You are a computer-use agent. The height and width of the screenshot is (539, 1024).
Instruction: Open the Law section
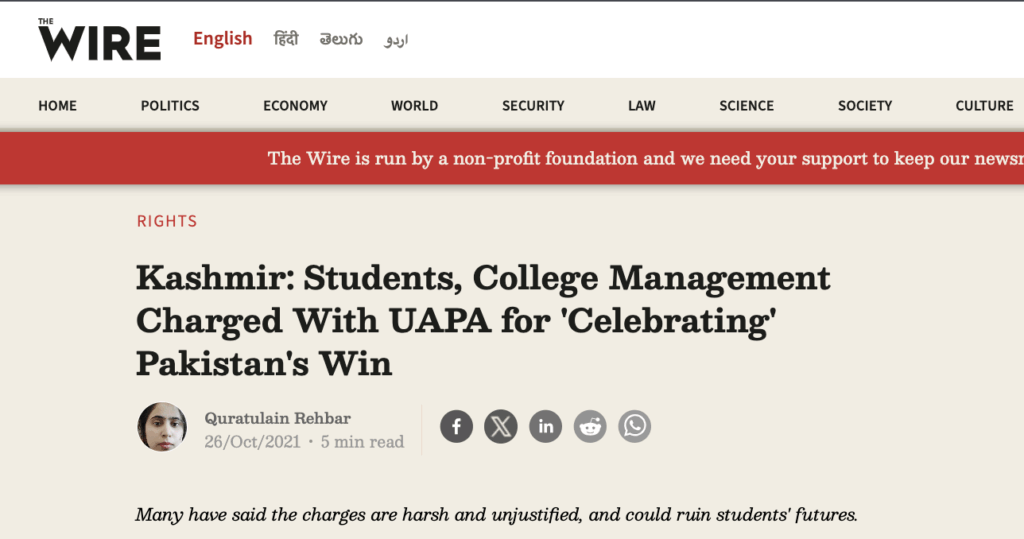(x=642, y=105)
